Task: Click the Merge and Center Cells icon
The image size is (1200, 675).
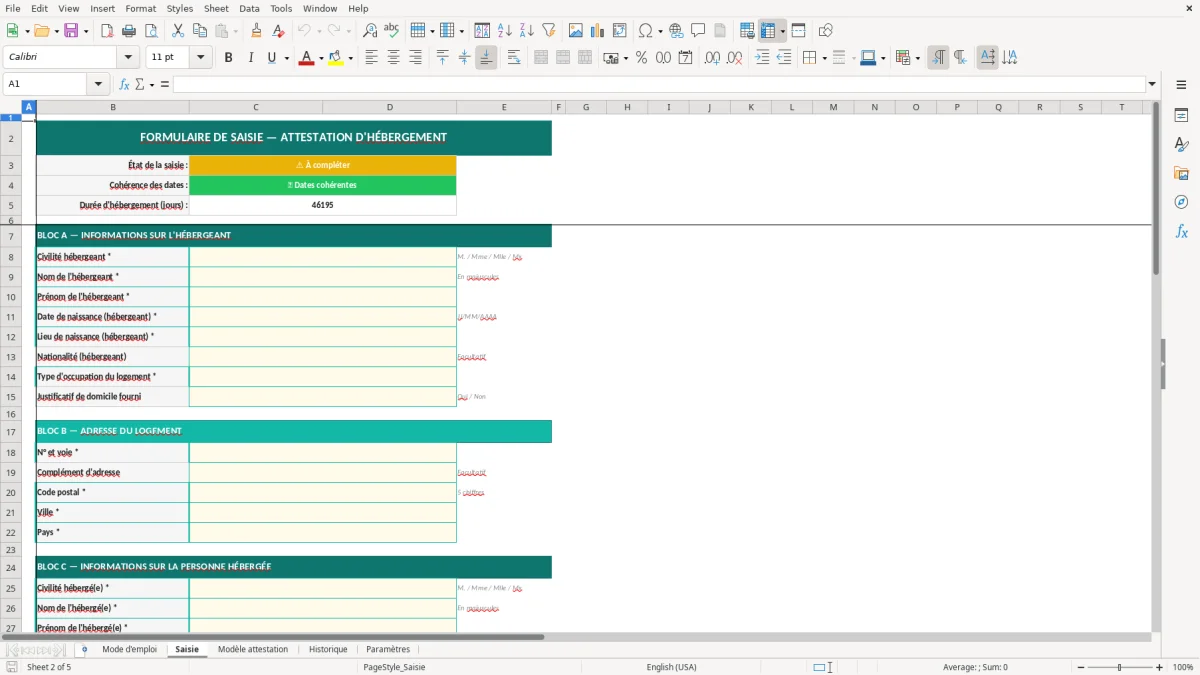Action: pos(541,58)
